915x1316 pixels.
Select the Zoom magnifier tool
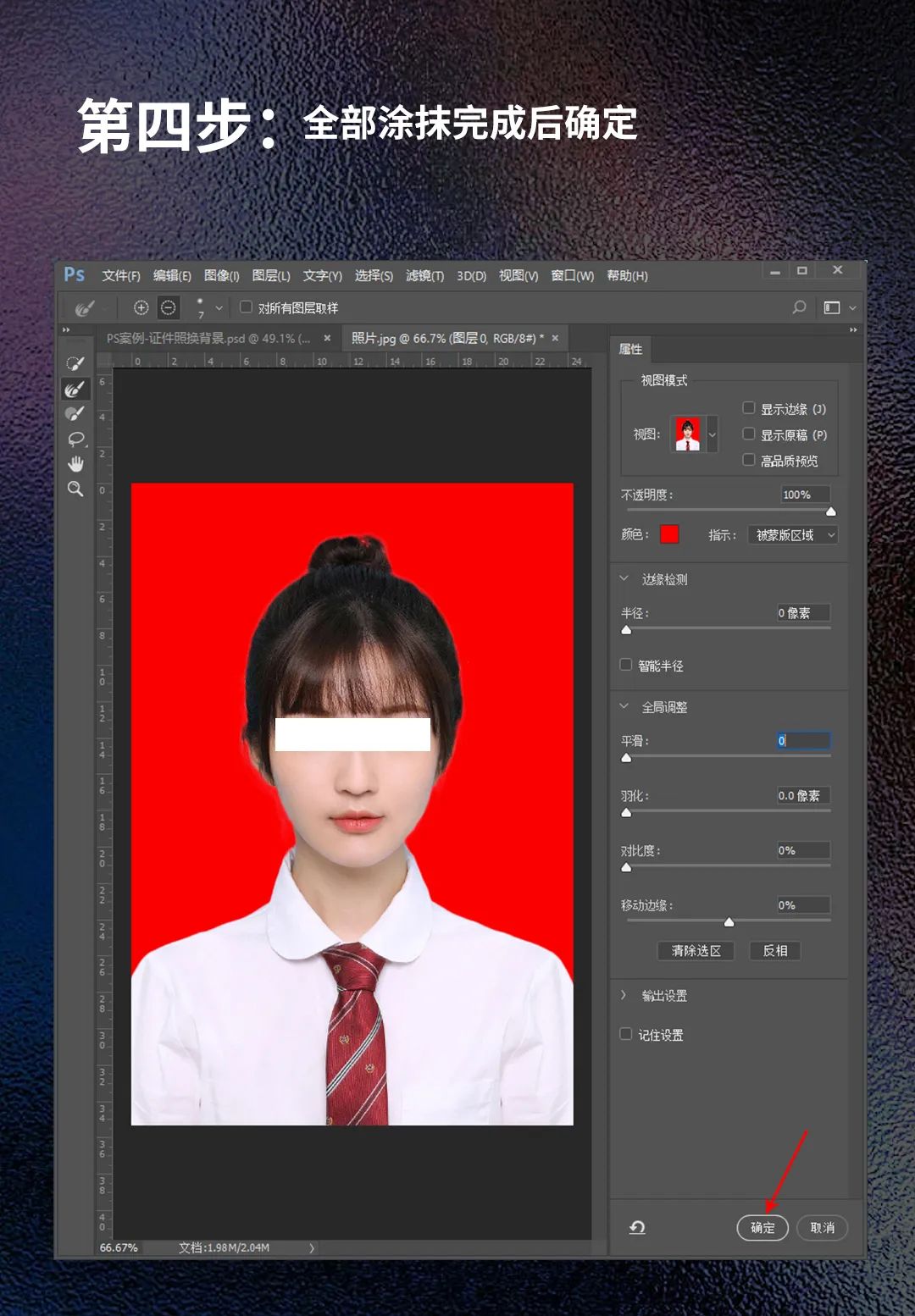coord(75,489)
